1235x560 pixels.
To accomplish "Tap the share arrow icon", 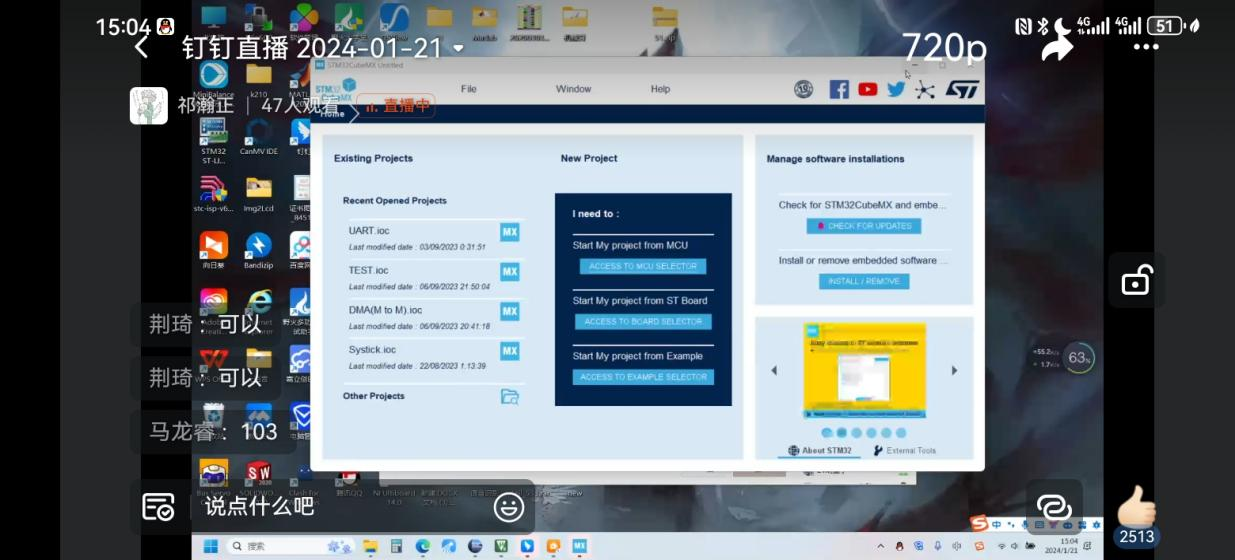I will [x=1057, y=45].
